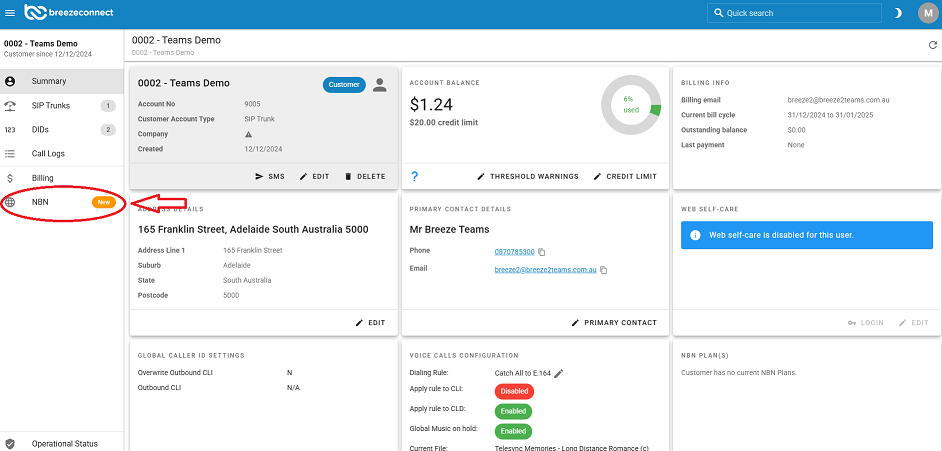Click the Operational Status shield icon
This screenshot has height=451, width=942.
(x=10, y=444)
